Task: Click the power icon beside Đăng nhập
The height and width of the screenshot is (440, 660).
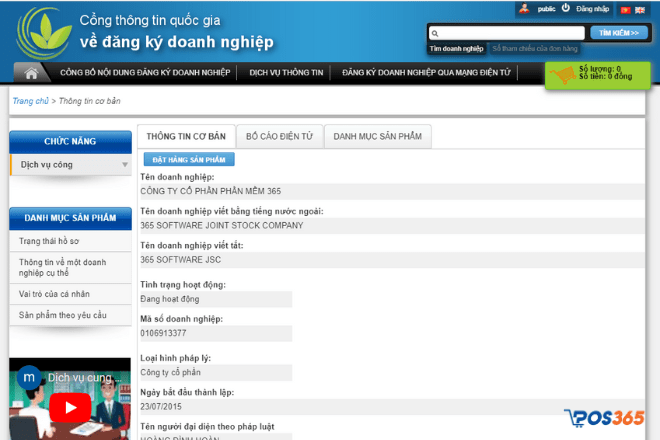Action: point(566,8)
